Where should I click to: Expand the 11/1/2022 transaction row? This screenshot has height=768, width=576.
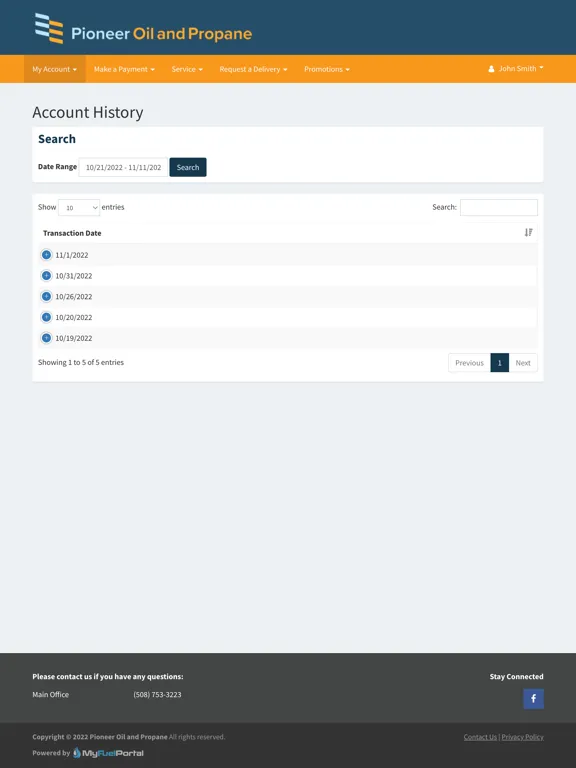click(47, 255)
